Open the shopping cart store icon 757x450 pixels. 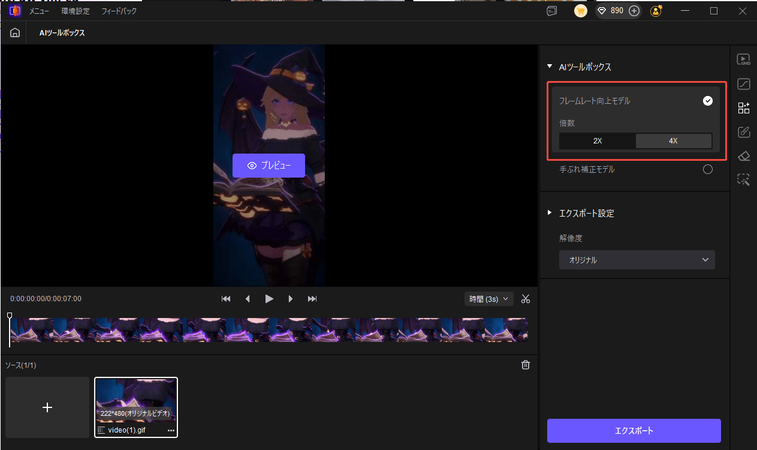(x=581, y=11)
